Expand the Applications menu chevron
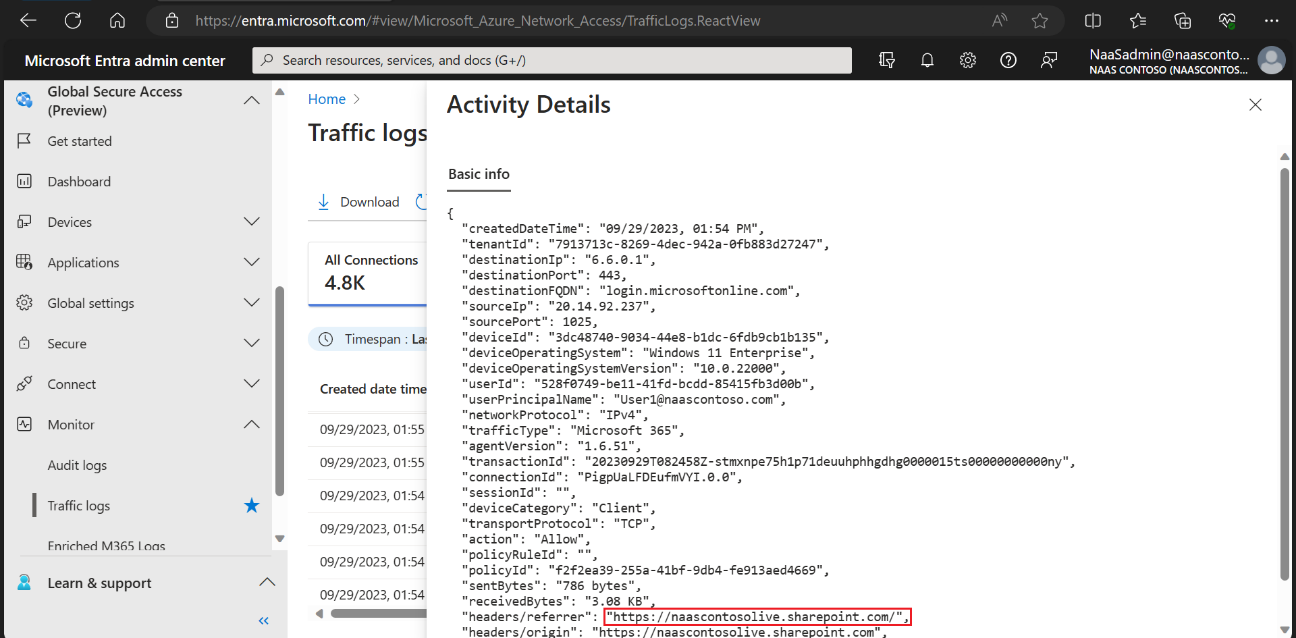The width and height of the screenshot is (1296, 638). click(252, 262)
